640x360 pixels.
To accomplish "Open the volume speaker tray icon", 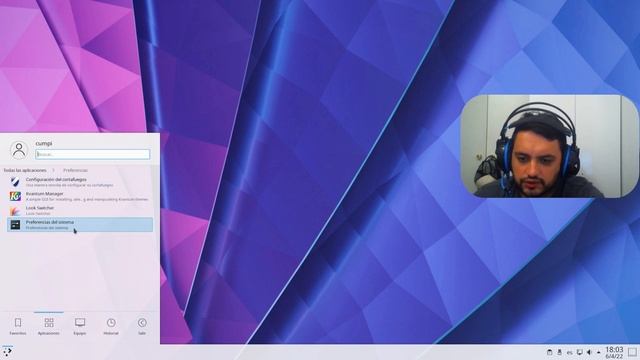I will [589, 352].
